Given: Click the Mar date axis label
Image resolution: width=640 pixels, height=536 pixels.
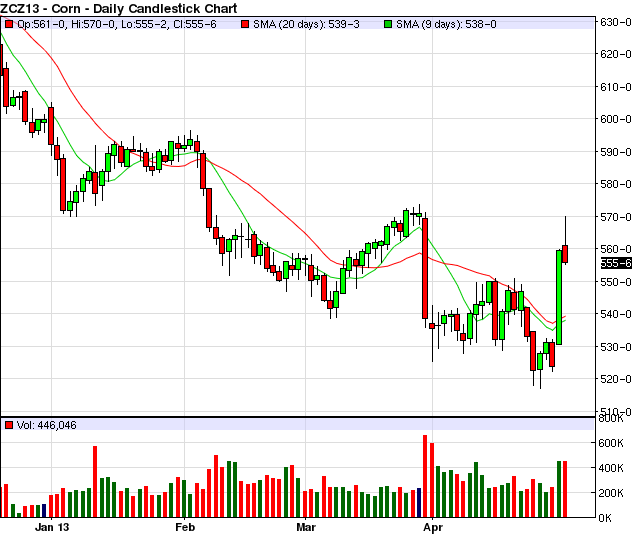Looking at the screenshot, I should [x=306, y=527].
